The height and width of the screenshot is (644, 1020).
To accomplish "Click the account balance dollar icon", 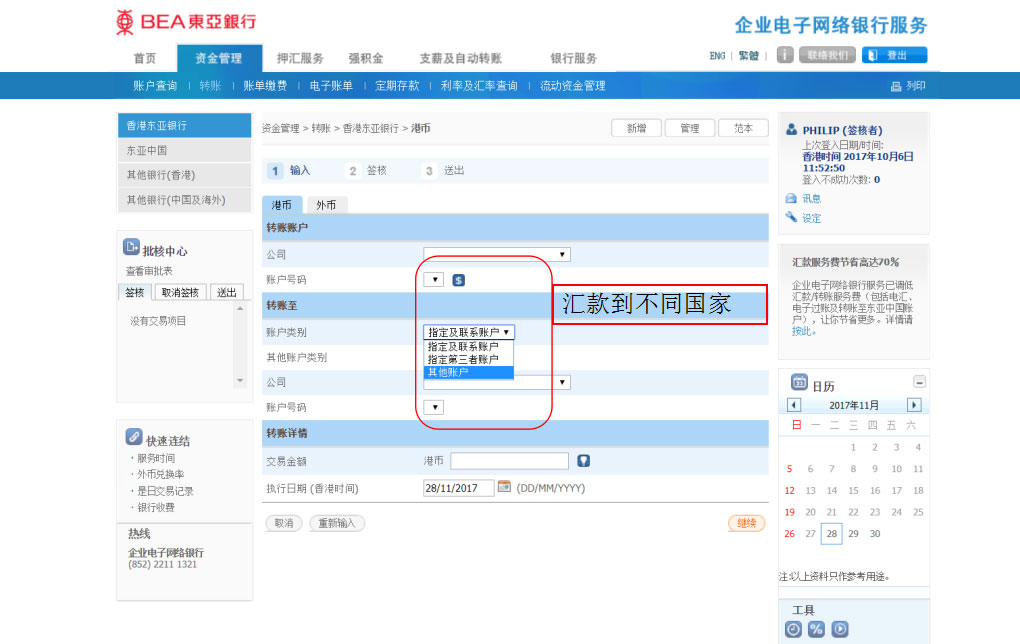I will click(459, 280).
